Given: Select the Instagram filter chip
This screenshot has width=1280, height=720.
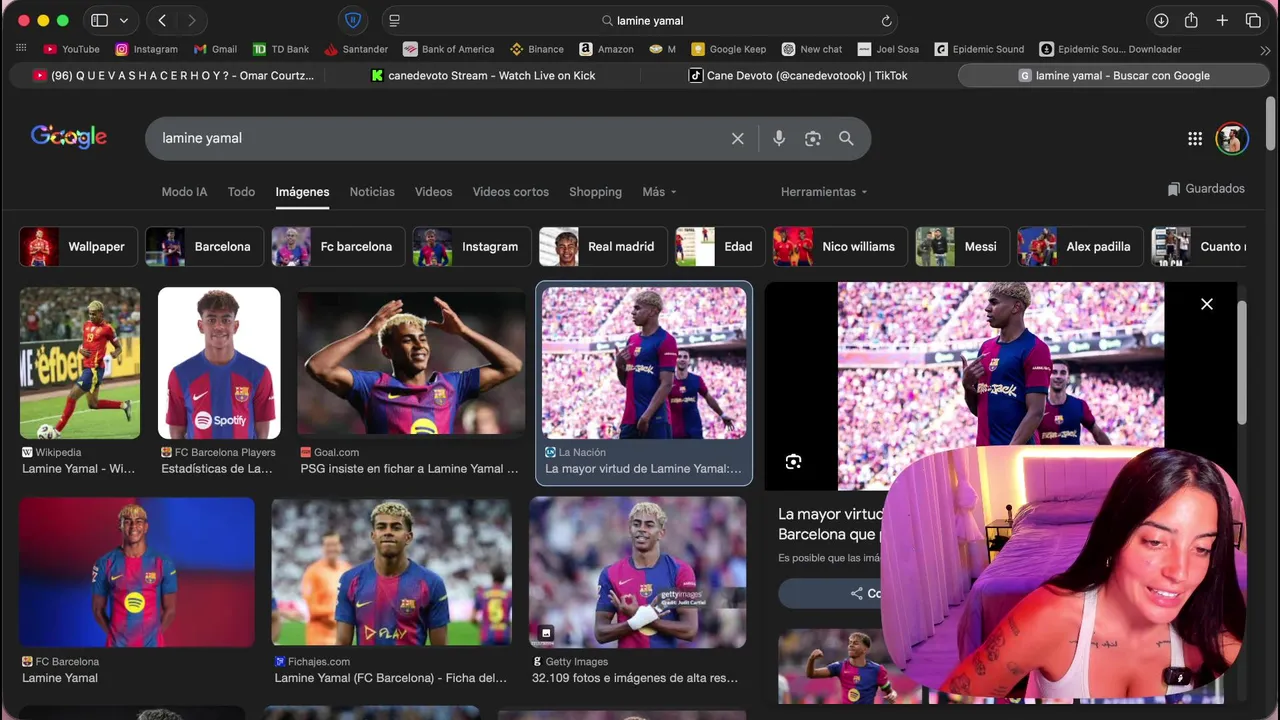Looking at the screenshot, I should (472, 246).
